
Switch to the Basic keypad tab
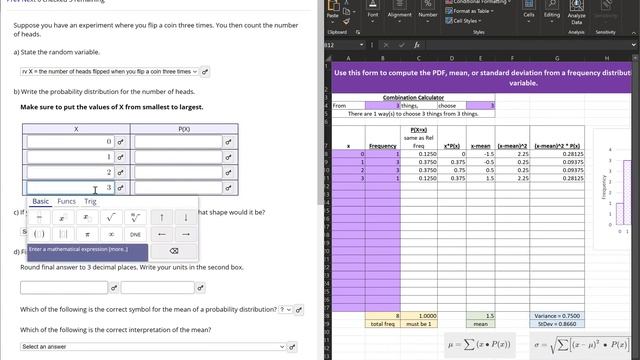pyautogui.click(x=40, y=201)
